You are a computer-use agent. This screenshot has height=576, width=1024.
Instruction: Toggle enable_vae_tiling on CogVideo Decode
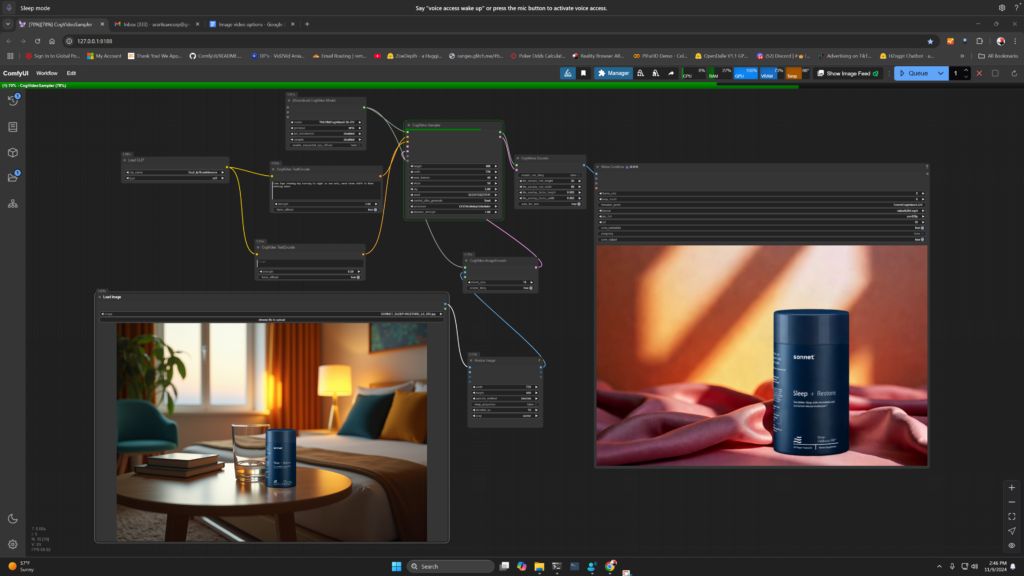coord(550,175)
